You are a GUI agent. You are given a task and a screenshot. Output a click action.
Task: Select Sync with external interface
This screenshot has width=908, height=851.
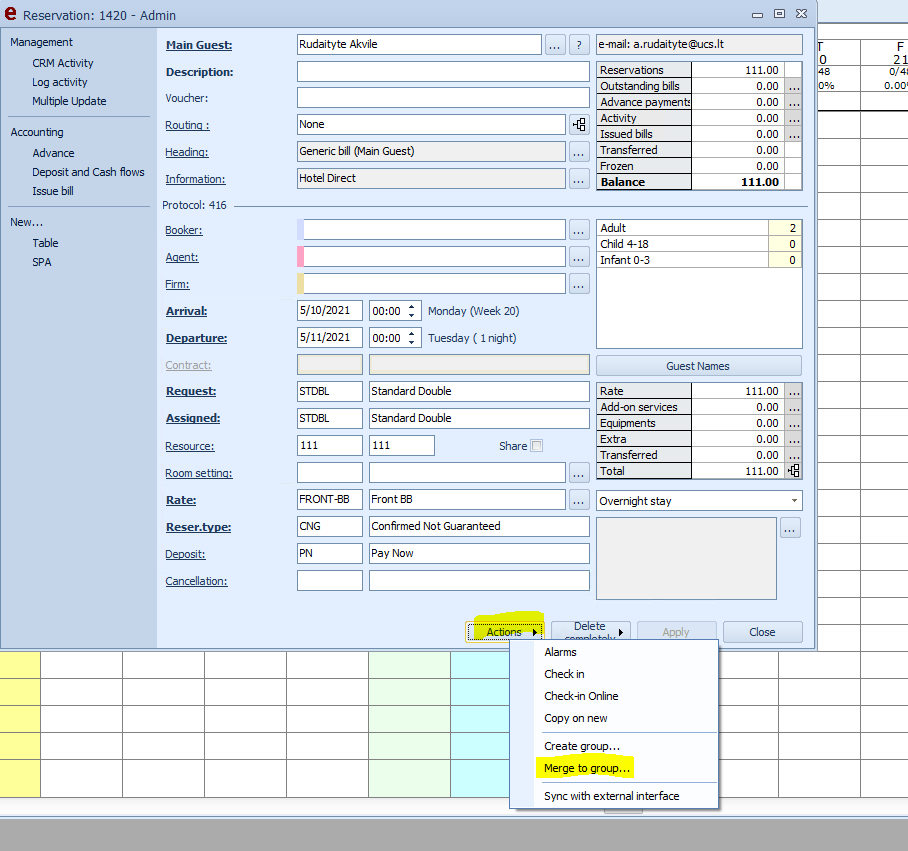(614, 796)
